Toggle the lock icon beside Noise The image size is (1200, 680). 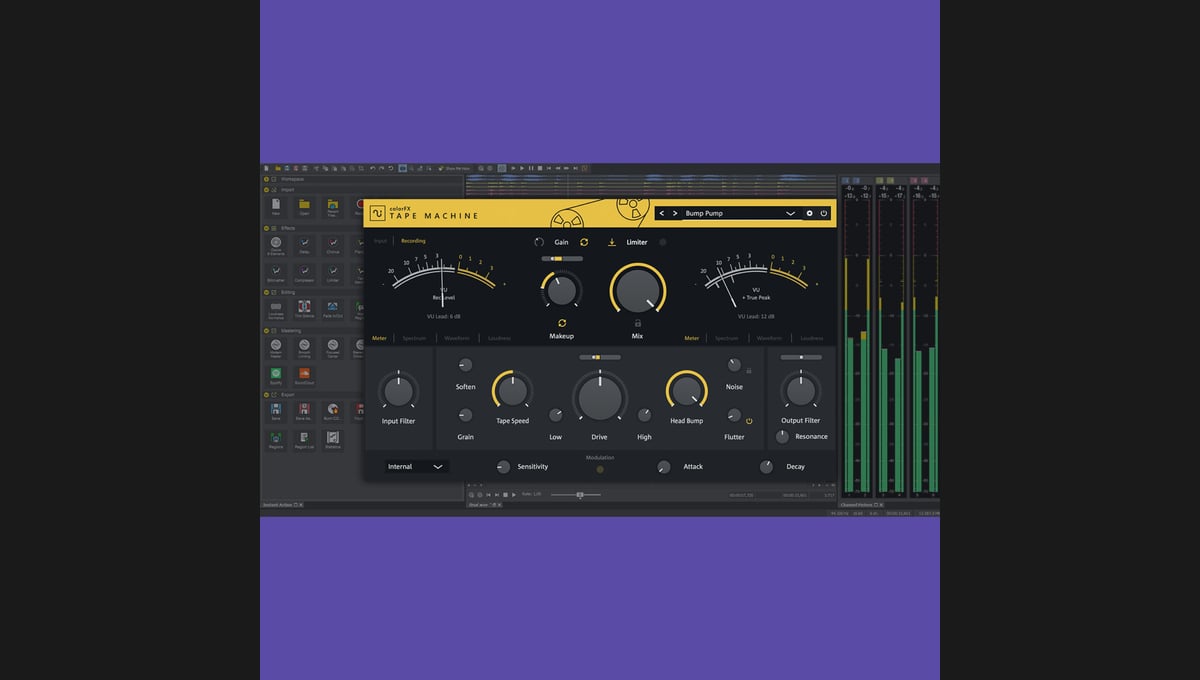pos(749,370)
